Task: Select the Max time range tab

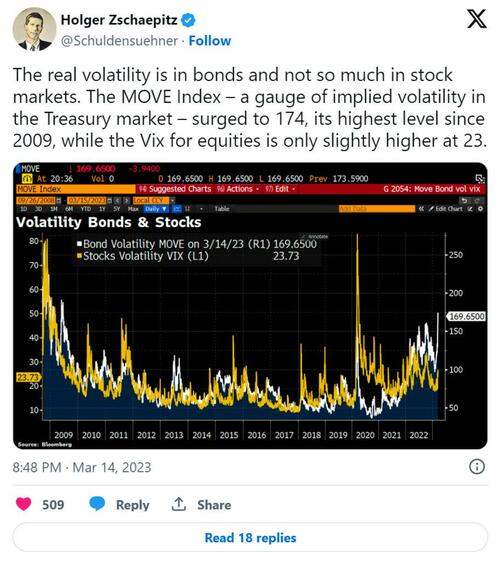Action: 133,209
